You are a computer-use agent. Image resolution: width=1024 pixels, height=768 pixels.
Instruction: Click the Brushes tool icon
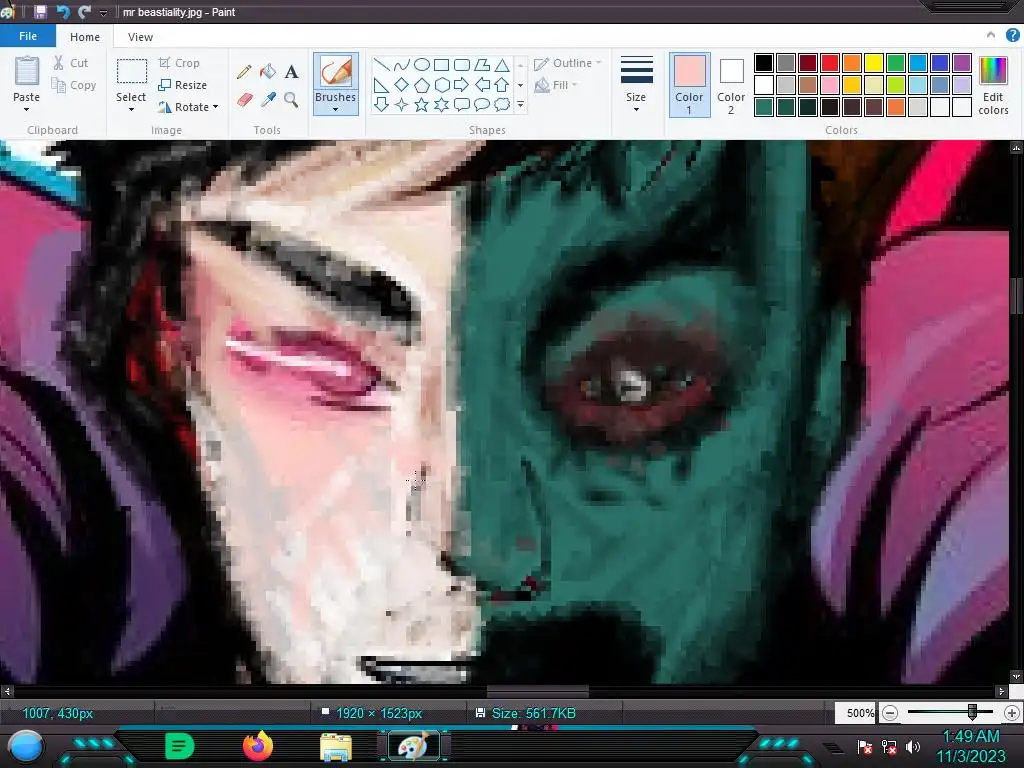(x=336, y=71)
